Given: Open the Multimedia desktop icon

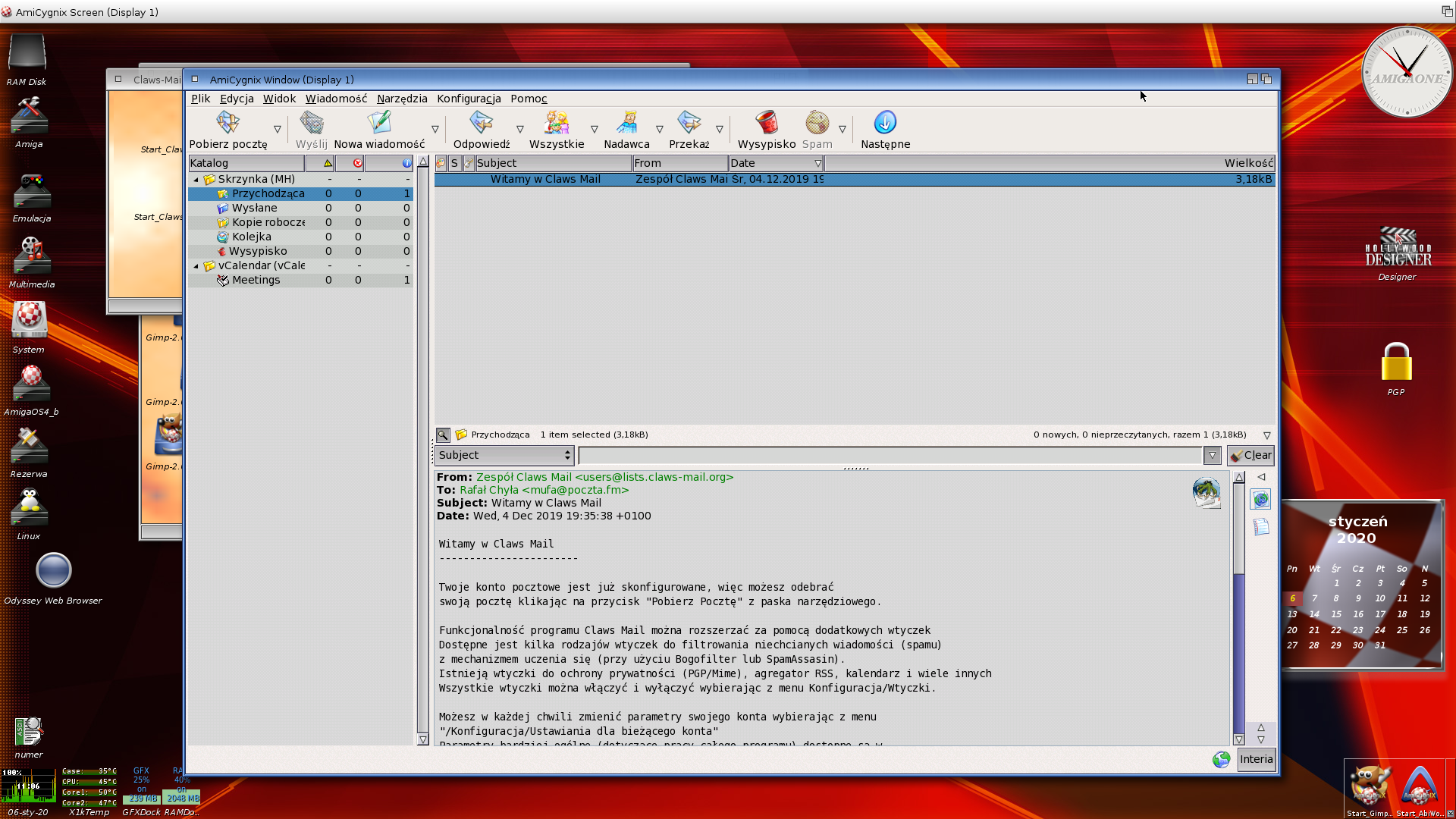Looking at the screenshot, I should coord(32,256).
